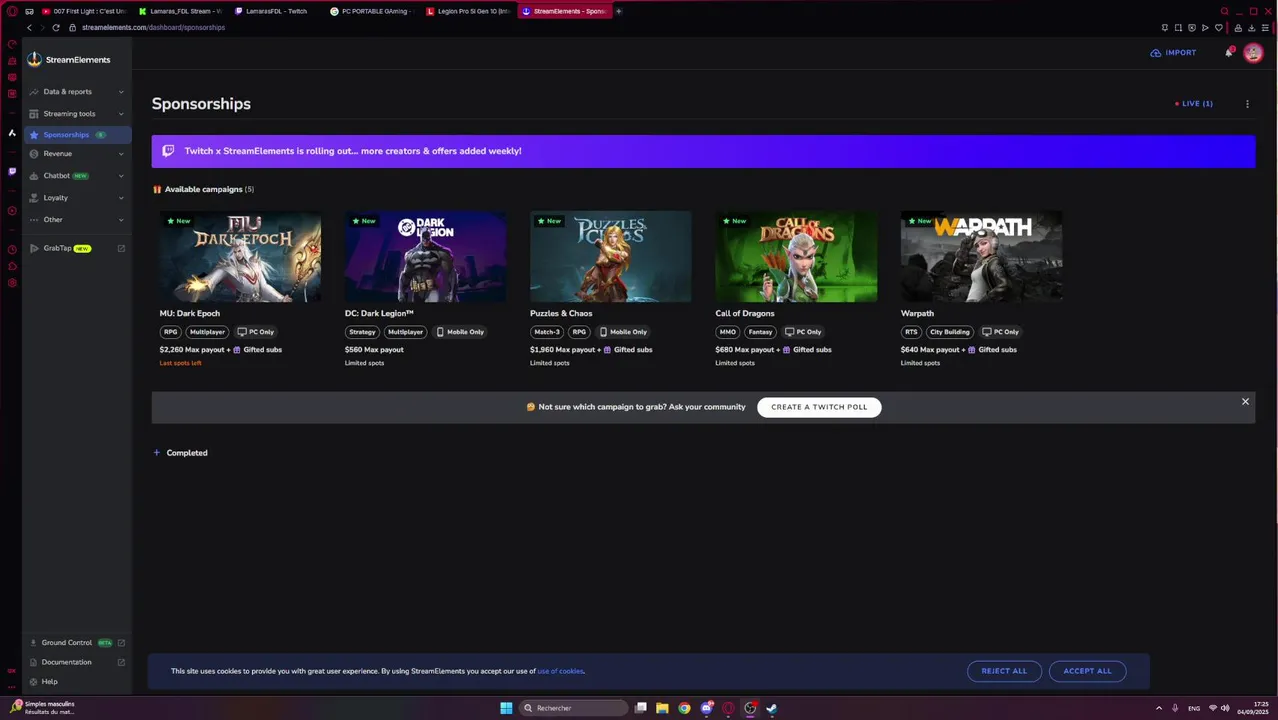Click the Streaming tools sidebar icon
The height and width of the screenshot is (720, 1278).
click(x=34, y=114)
